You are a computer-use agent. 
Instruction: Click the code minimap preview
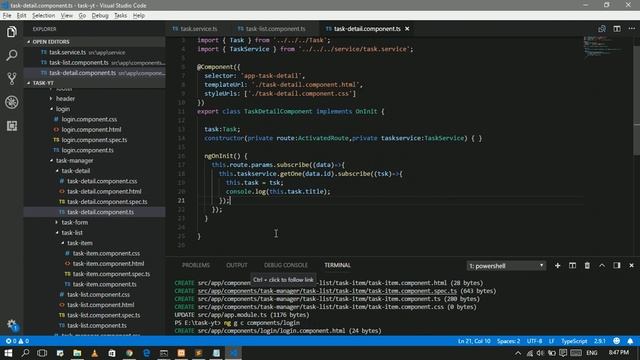click(603, 47)
